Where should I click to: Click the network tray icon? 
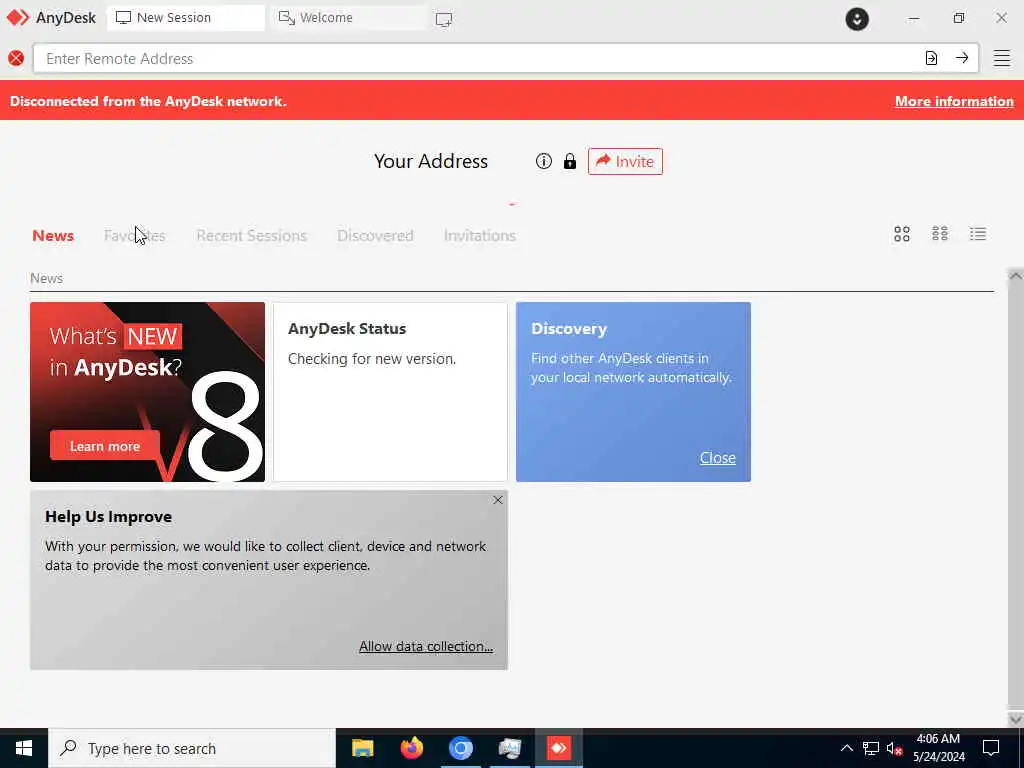pyautogui.click(x=871, y=748)
